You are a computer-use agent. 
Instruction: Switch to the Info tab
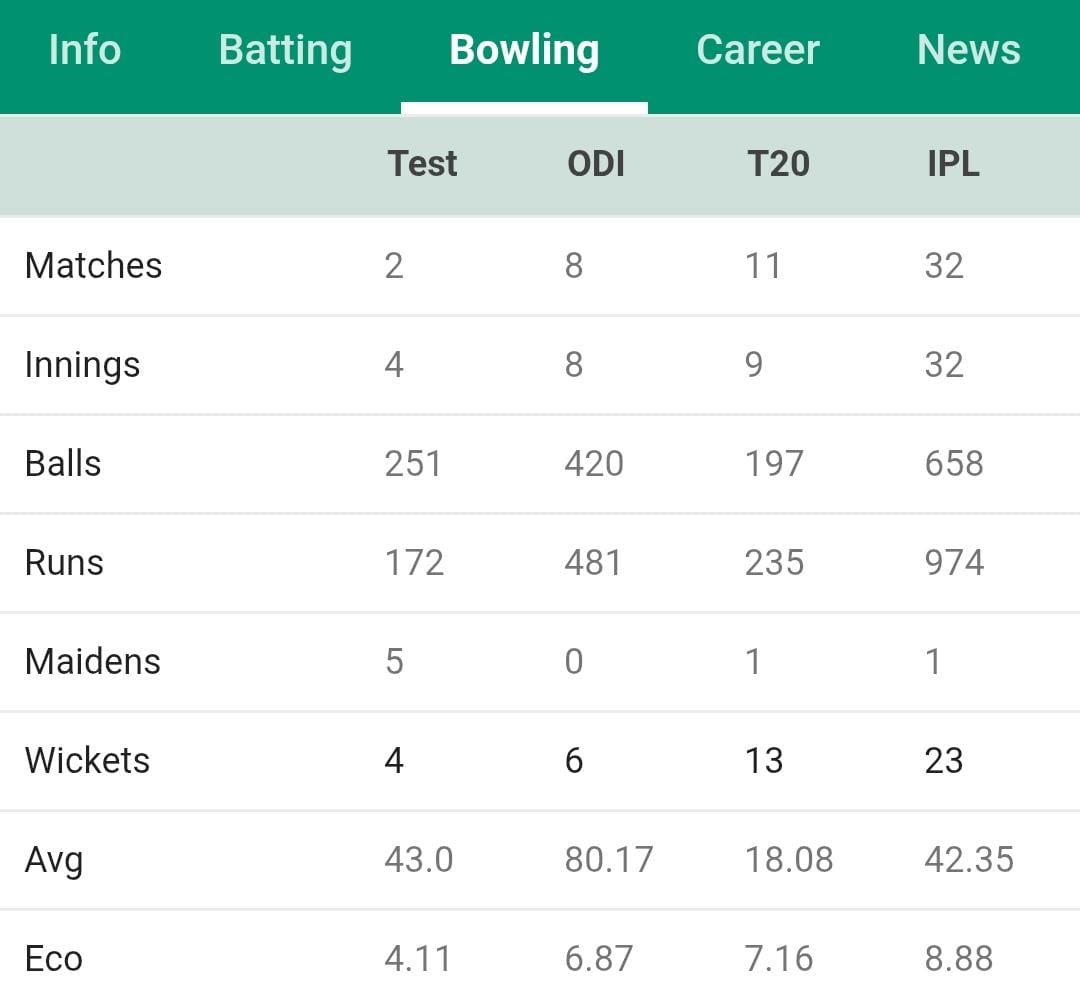[85, 50]
